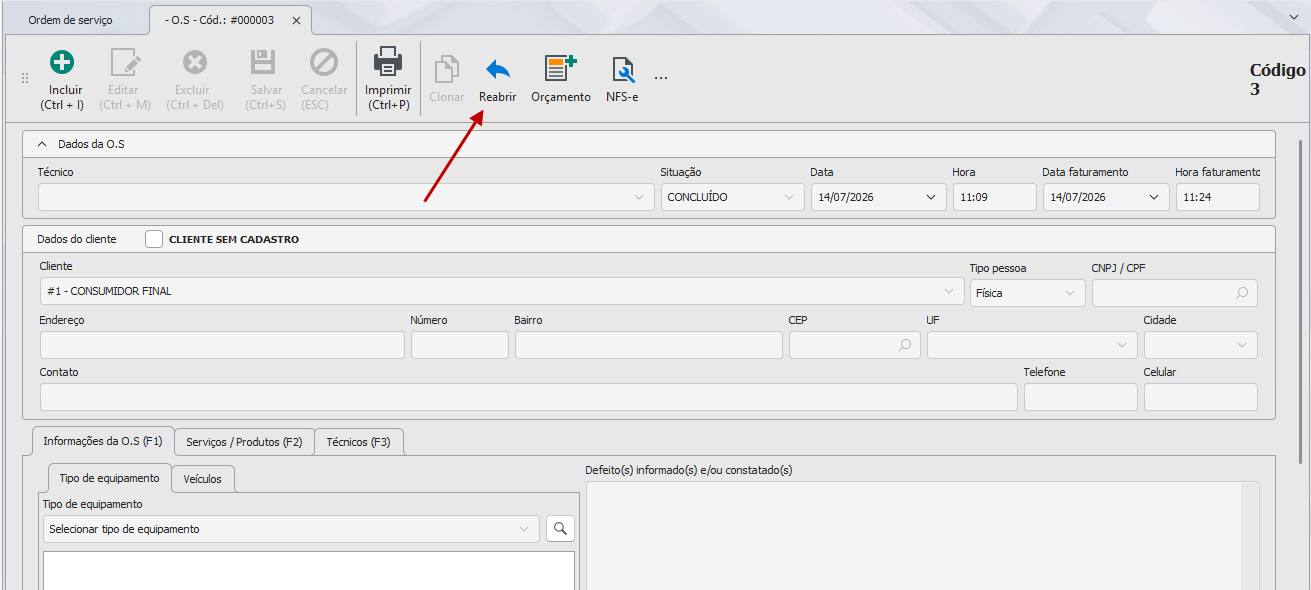The image size is (1311, 590).
Task: Search equipment type with magnifier button
Action: pos(561,529)
